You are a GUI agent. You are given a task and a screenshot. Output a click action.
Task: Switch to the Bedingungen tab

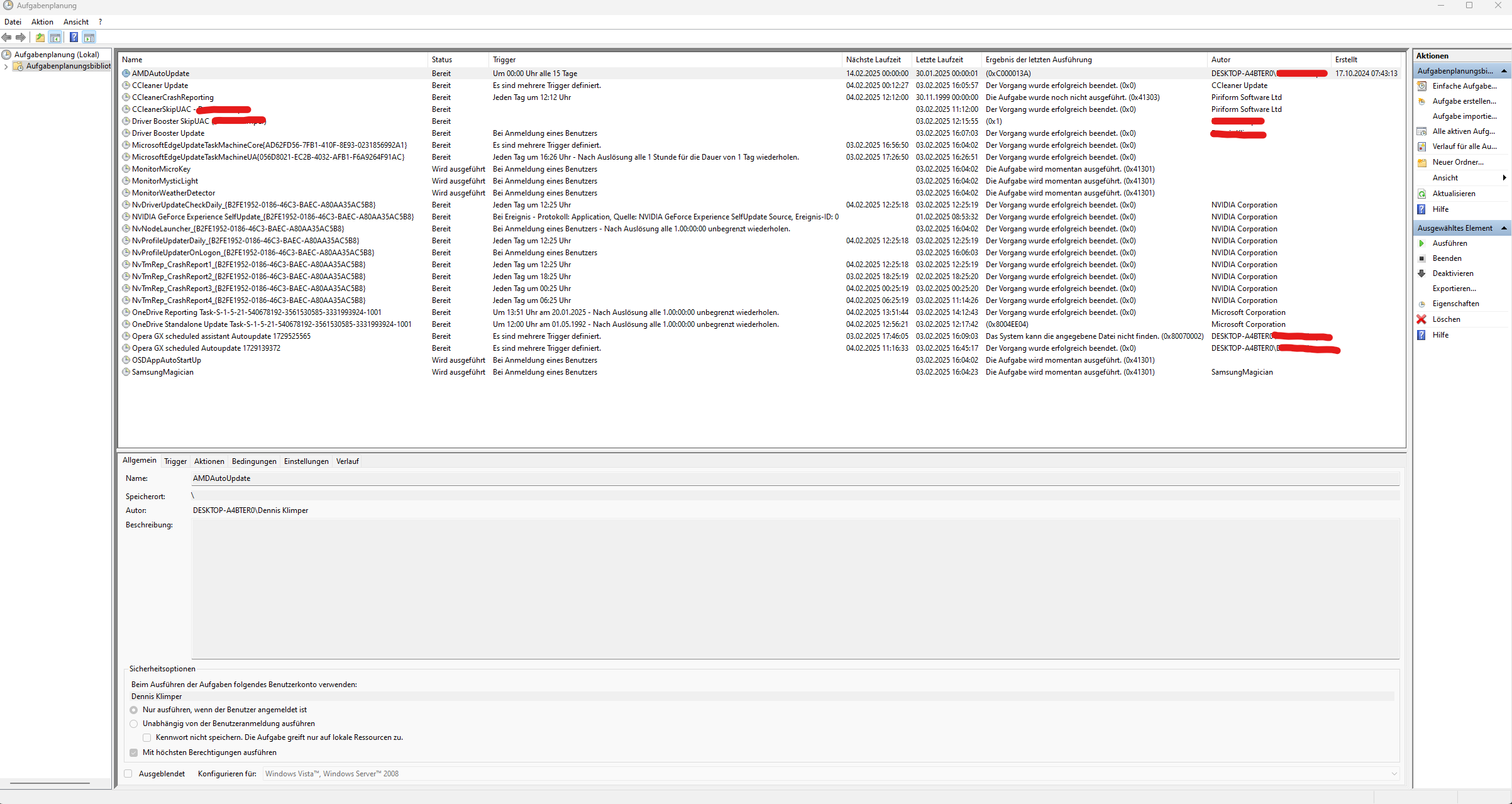(x=254, y=461)
